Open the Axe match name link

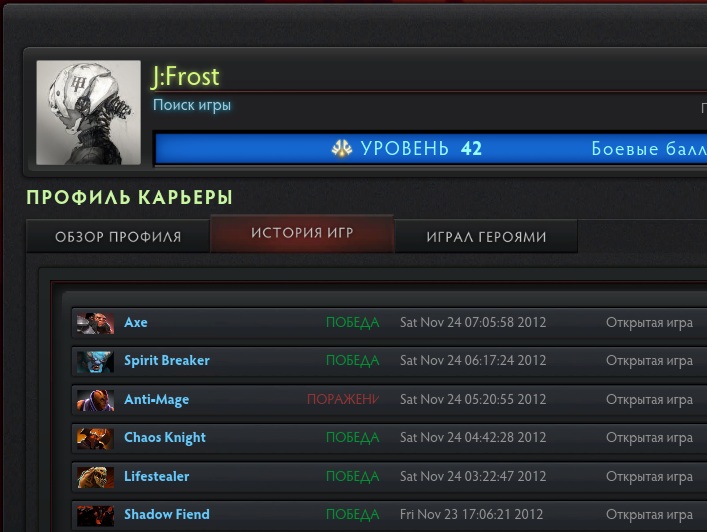point(136,322)
